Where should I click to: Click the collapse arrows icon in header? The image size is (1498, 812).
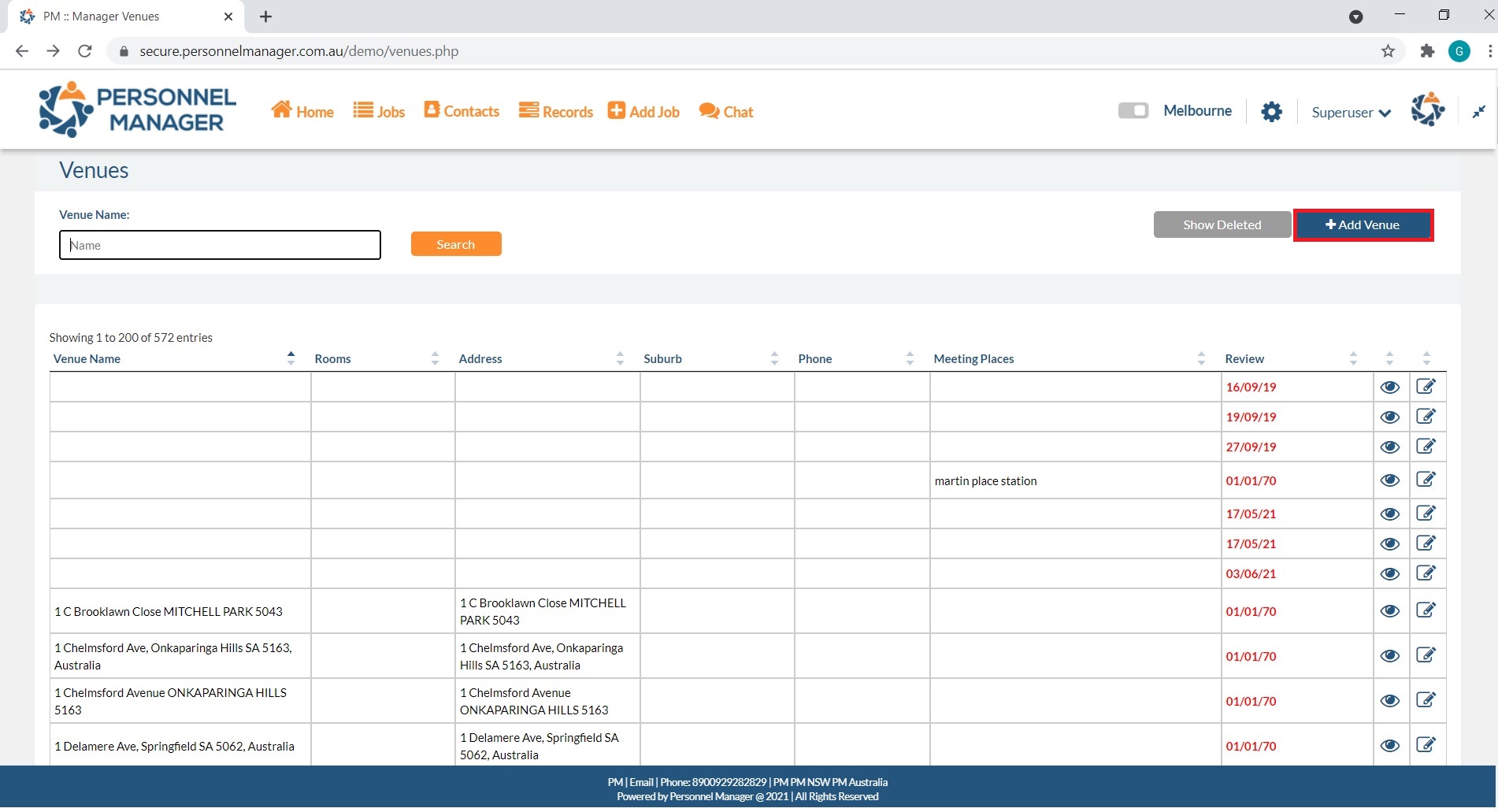(x=1478, y=112)
